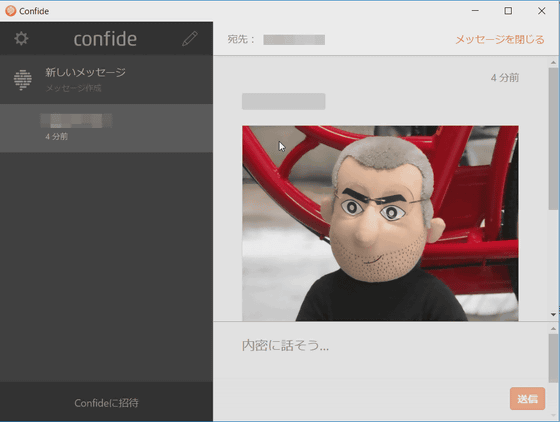Image resolution: width=560 pixels, height=422 pixels.
Task: Click the message pane scrollbar thumb
Action: point(554,139)
